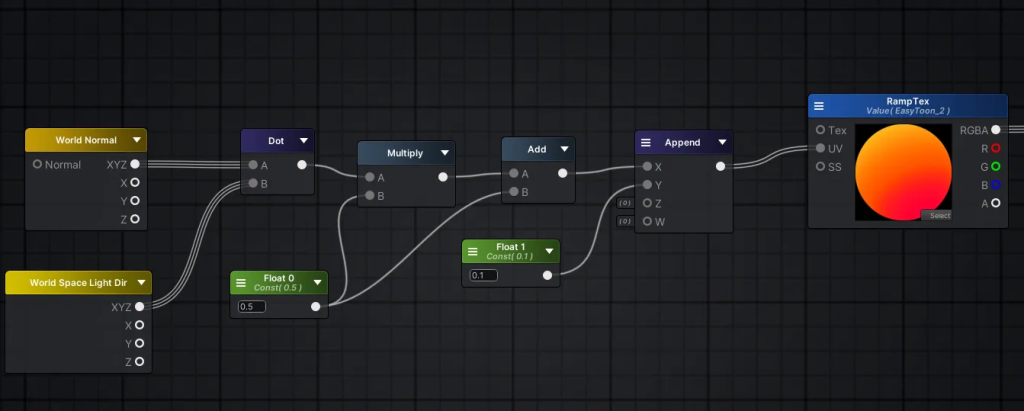Click the orange gradient ramp texture preview
This screenshot has width=1024, height=411.
click(903, 171)
